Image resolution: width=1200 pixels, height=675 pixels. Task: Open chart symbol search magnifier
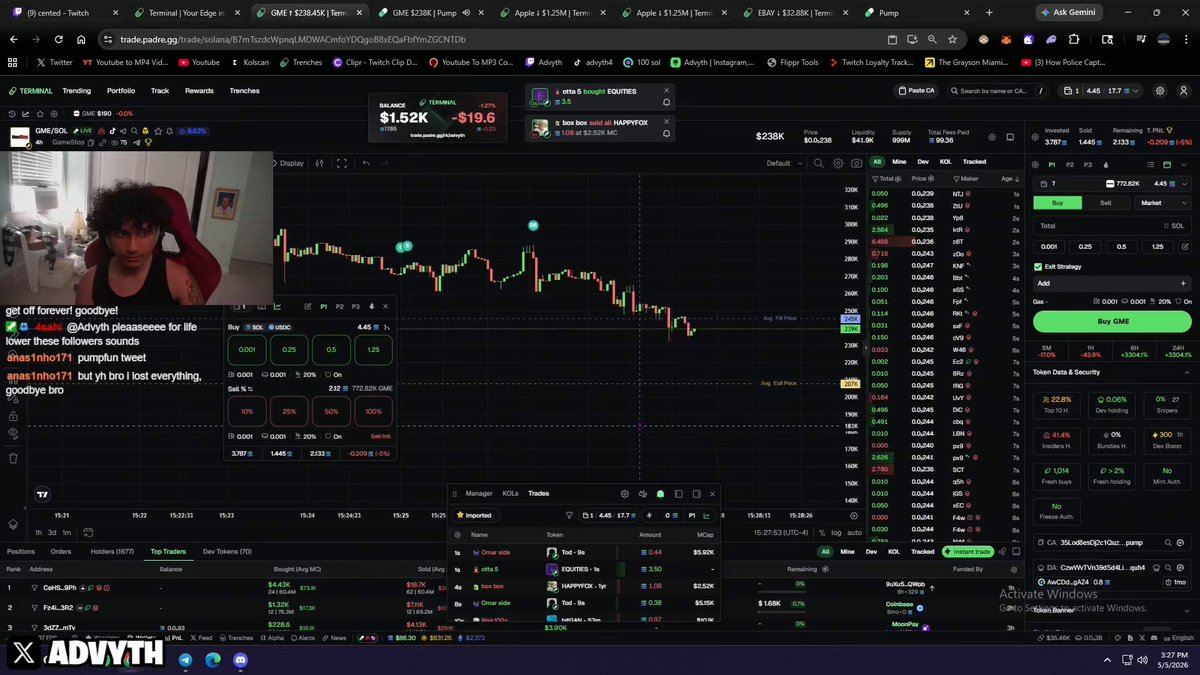[819, 163]
